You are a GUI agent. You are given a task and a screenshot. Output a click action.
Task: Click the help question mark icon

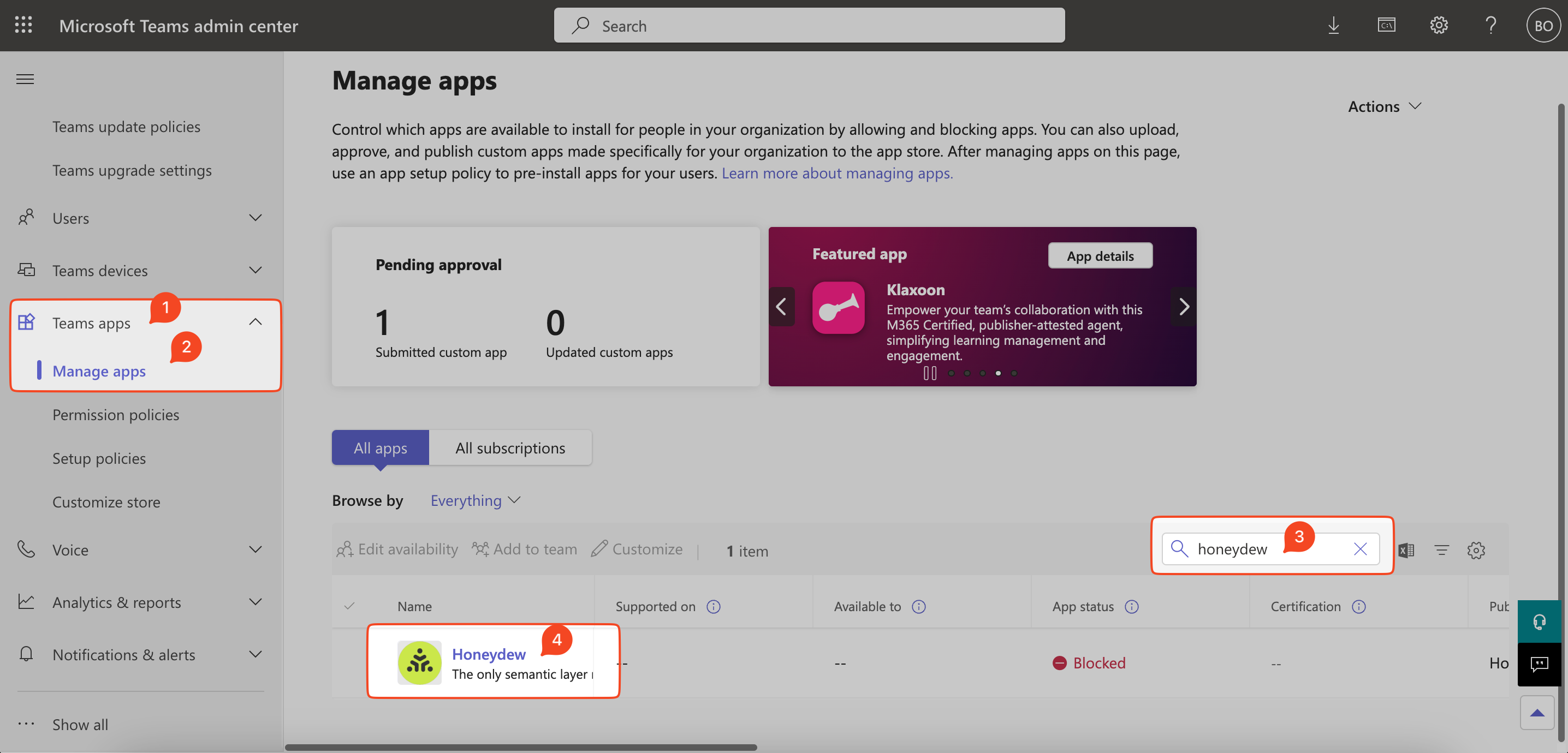coord(1490,25)
